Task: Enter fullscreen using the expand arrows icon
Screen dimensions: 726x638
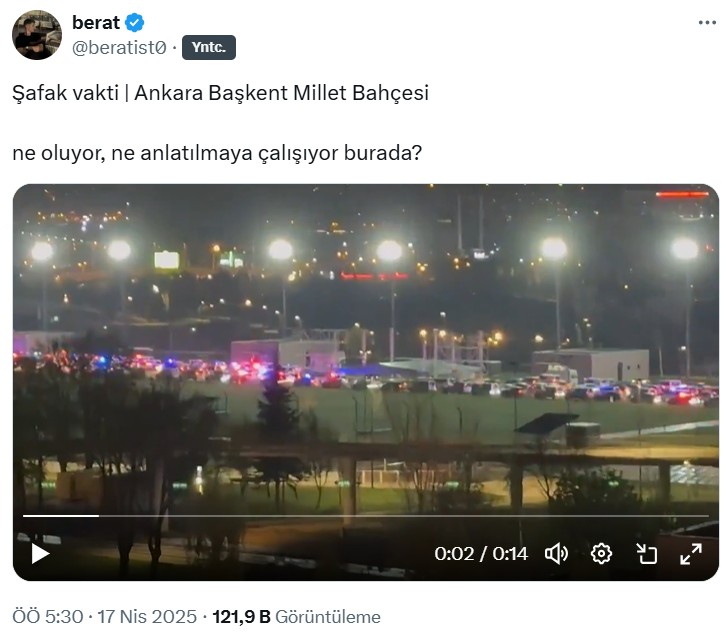Action: click(x=691, y=554)
